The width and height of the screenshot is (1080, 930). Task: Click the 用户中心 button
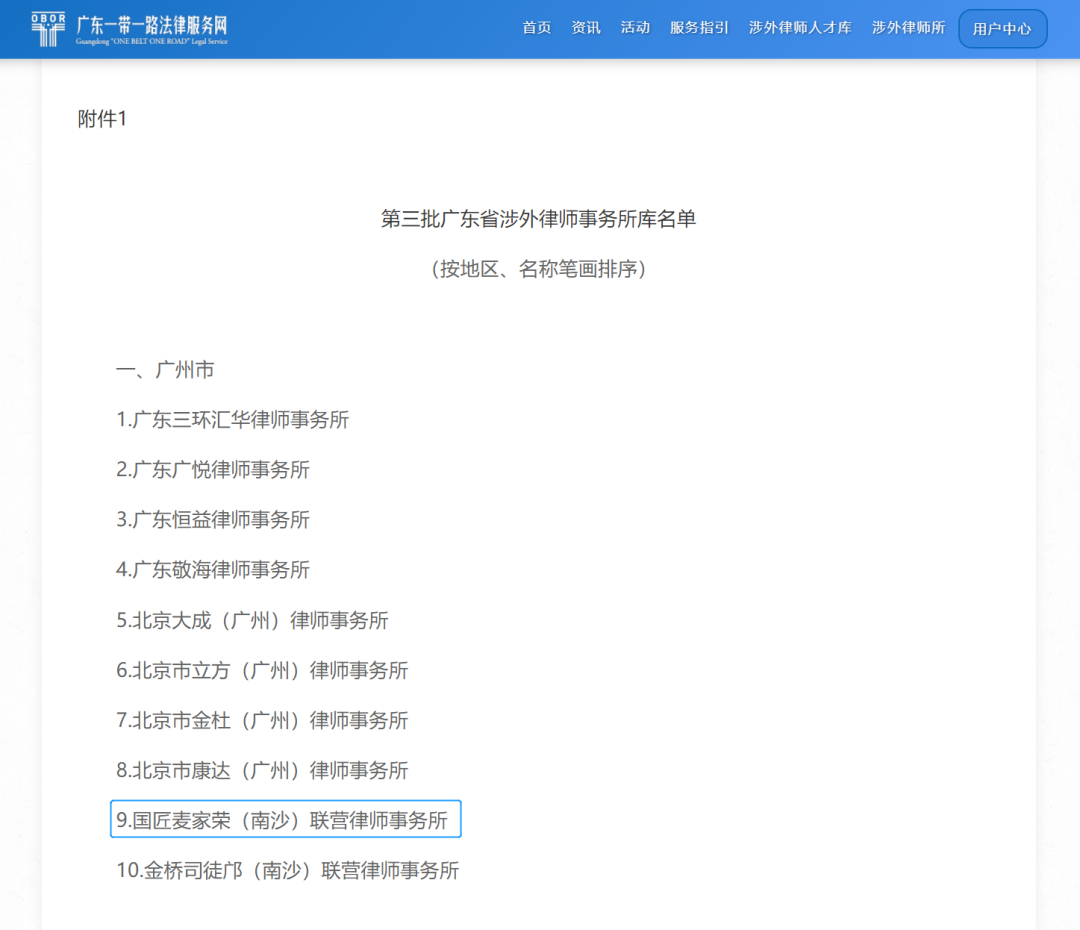(x=1002, y=29)
